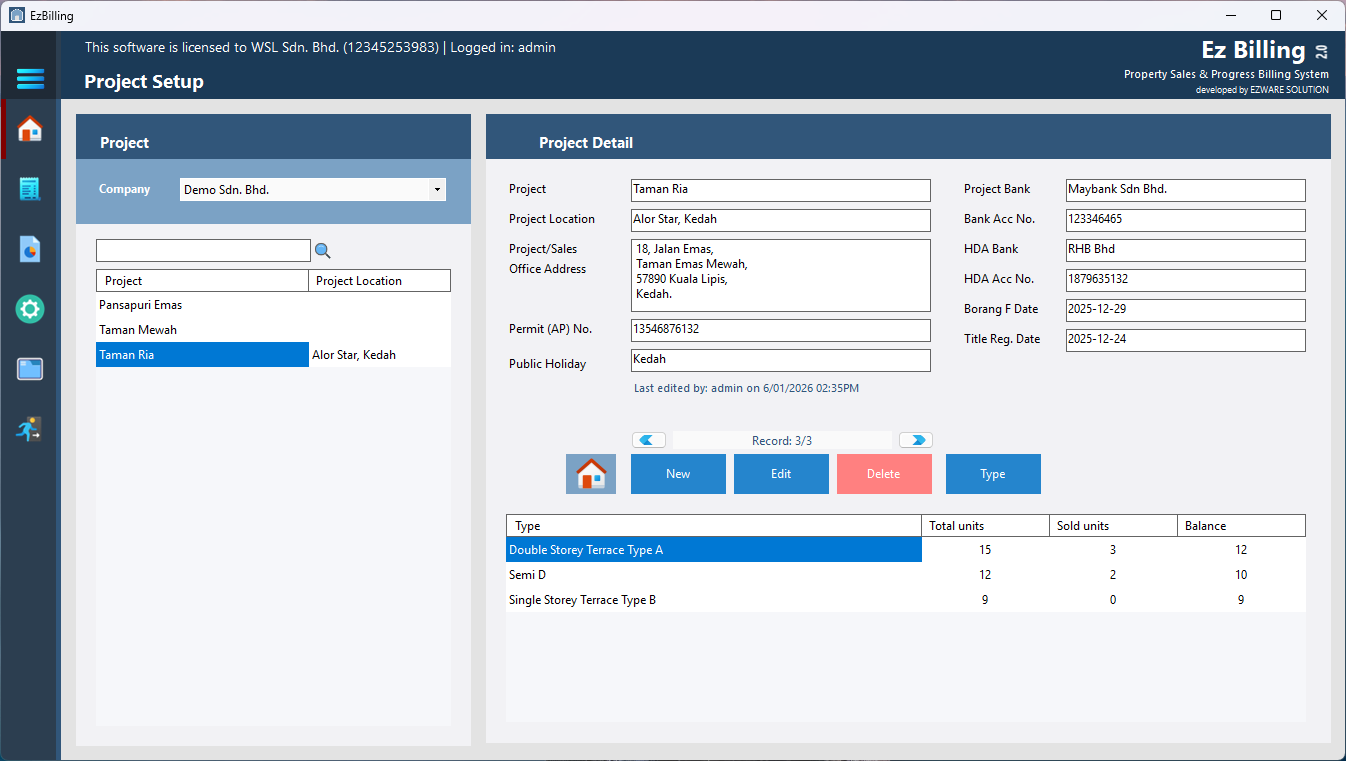Click the Balance column header
Screen dimensions: 1346x761
tap(1241, 526)
